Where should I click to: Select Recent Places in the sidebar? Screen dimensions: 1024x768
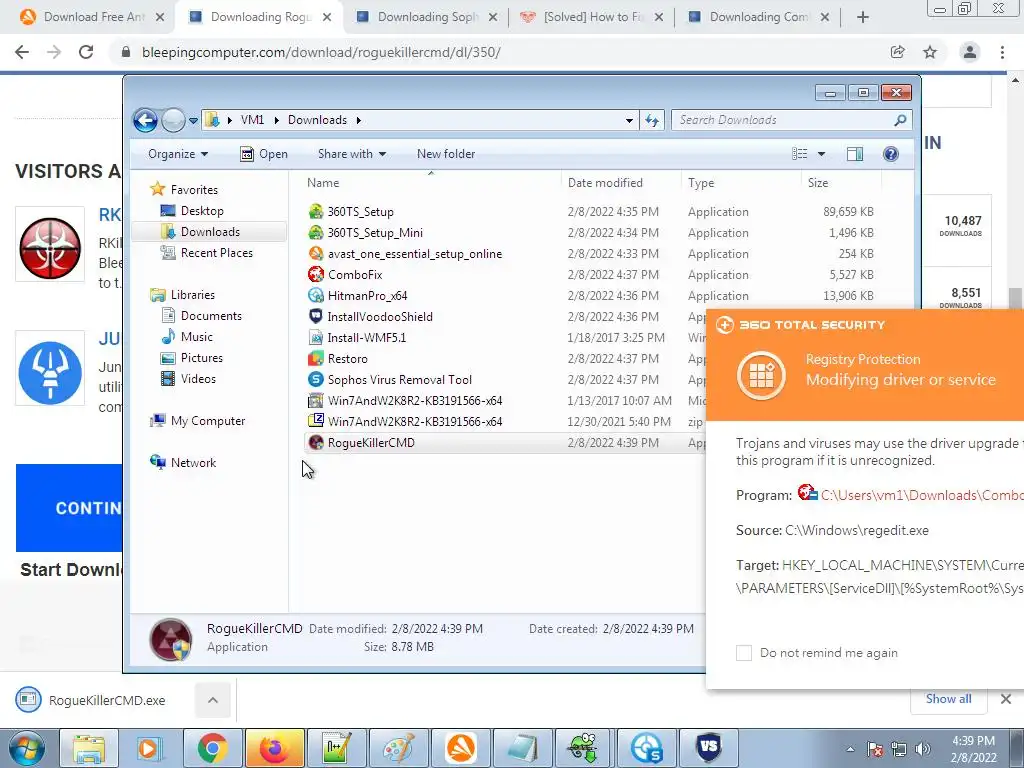(216, 253)
